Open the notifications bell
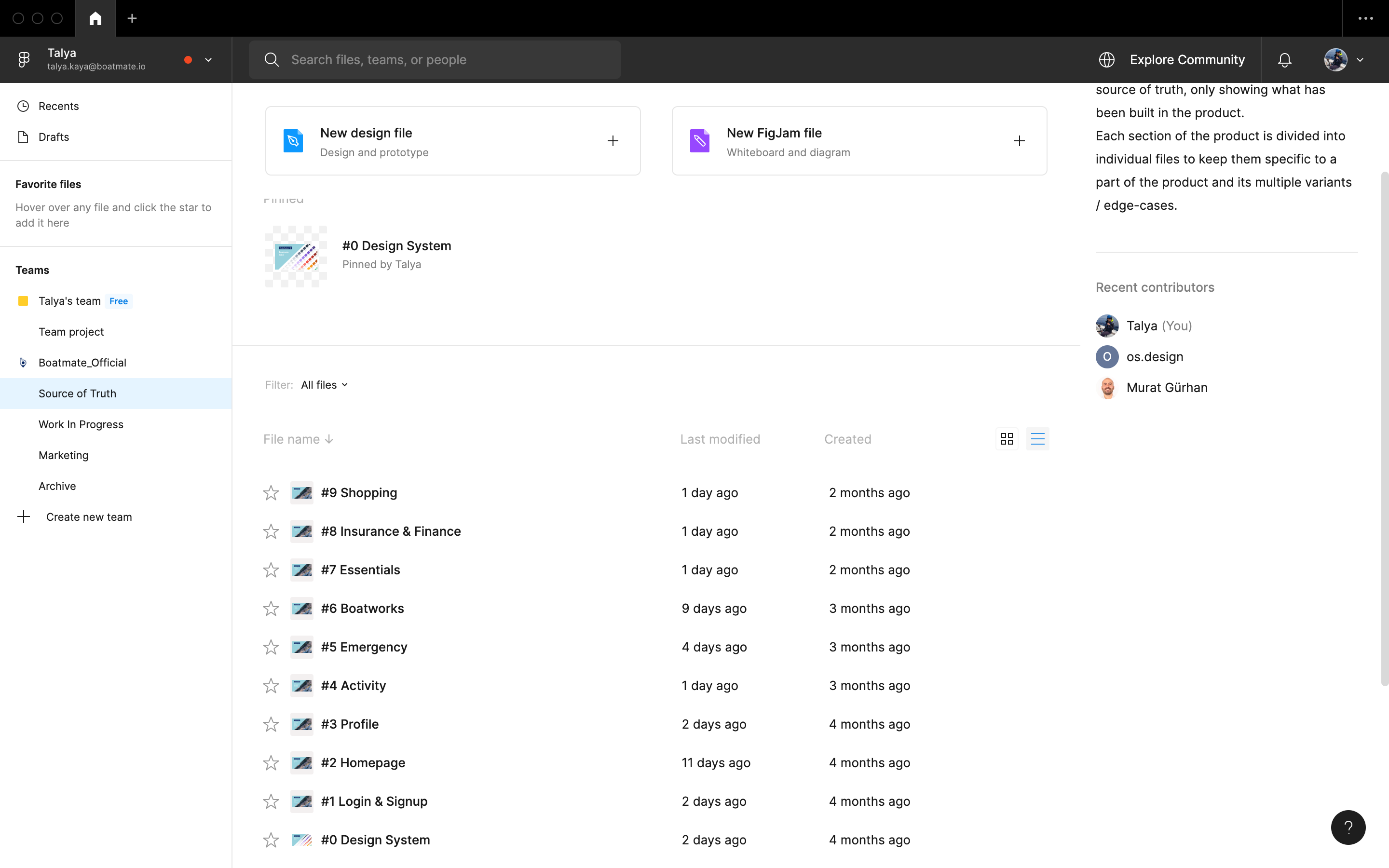 1284,60
